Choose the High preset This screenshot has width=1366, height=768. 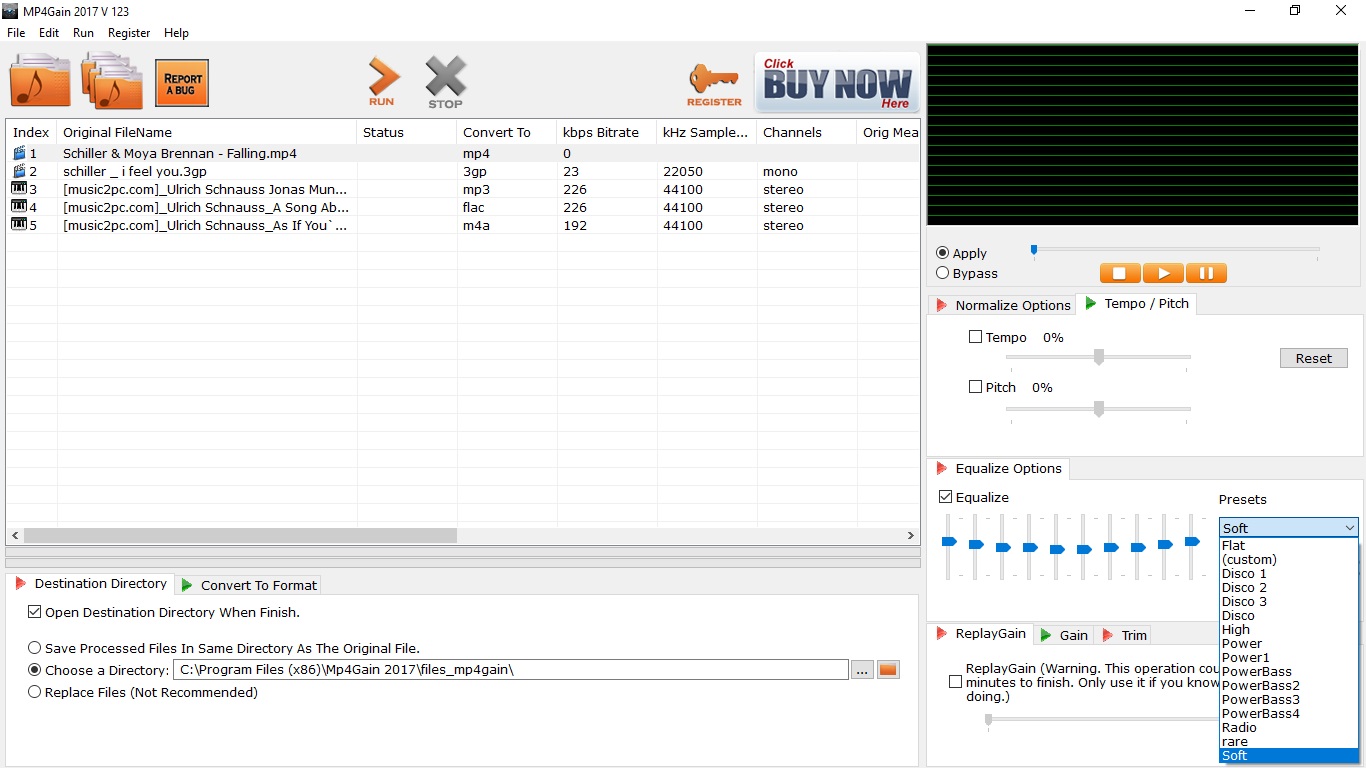tap(1289, 630)
